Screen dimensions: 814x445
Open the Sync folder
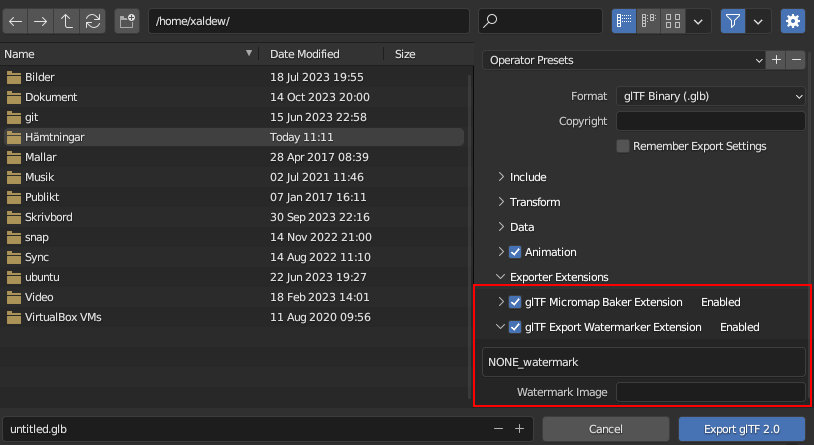tap(234, 257)
